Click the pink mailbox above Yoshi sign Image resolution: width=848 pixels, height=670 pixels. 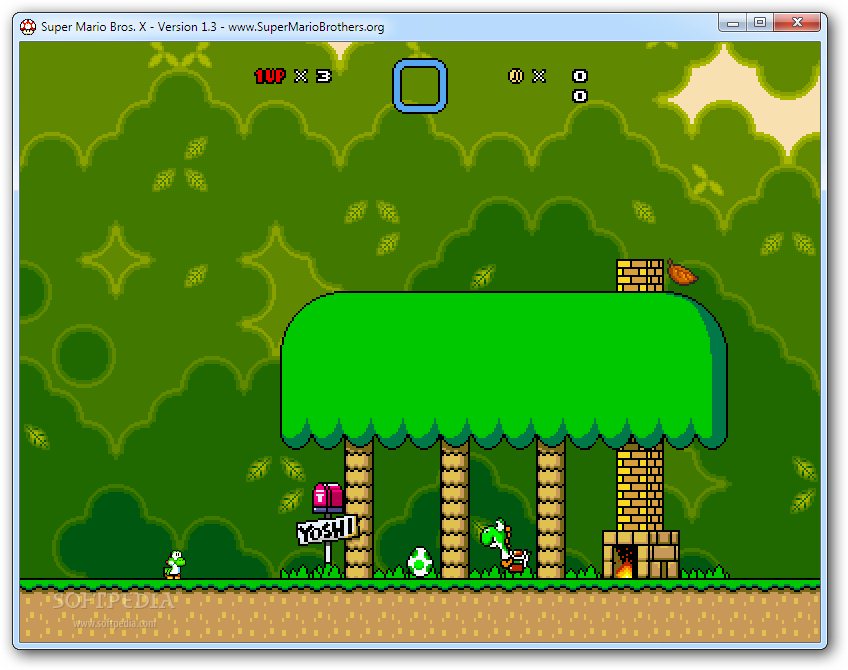click(x=328, y=498)
